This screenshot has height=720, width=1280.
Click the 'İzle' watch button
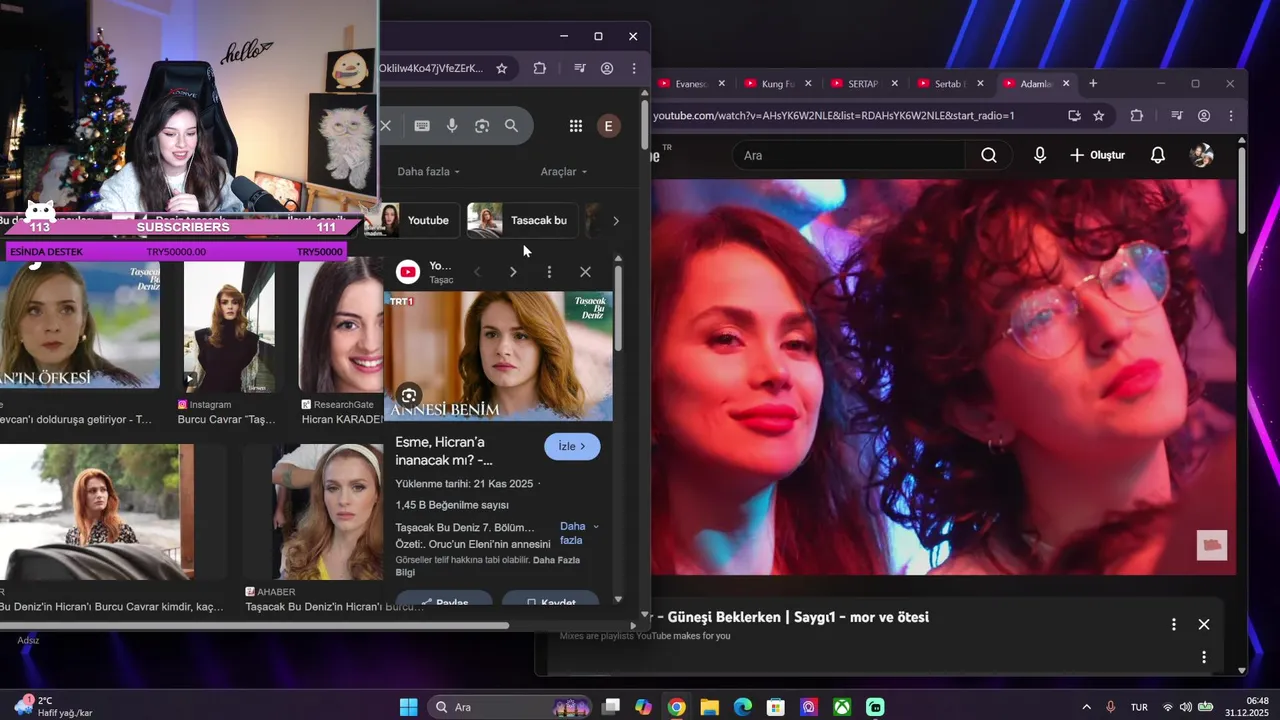coord(572,447)
